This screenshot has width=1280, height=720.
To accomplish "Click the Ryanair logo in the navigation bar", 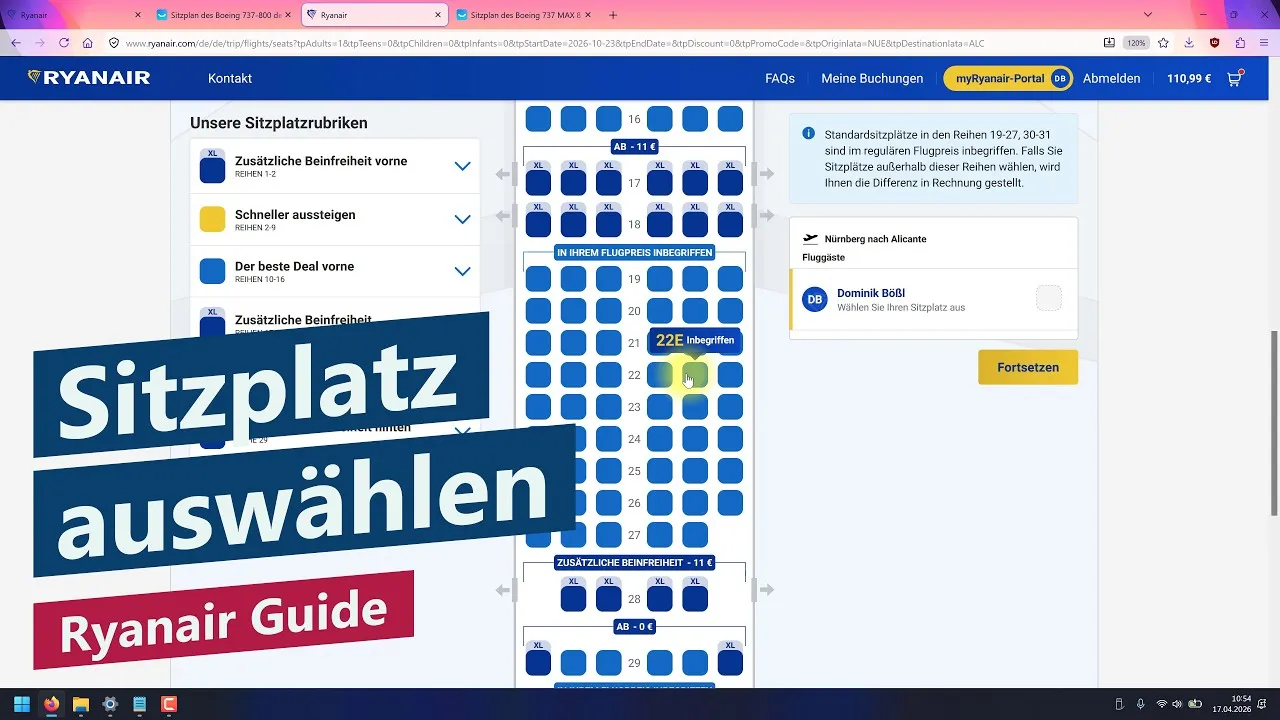I will click(88, 77).
